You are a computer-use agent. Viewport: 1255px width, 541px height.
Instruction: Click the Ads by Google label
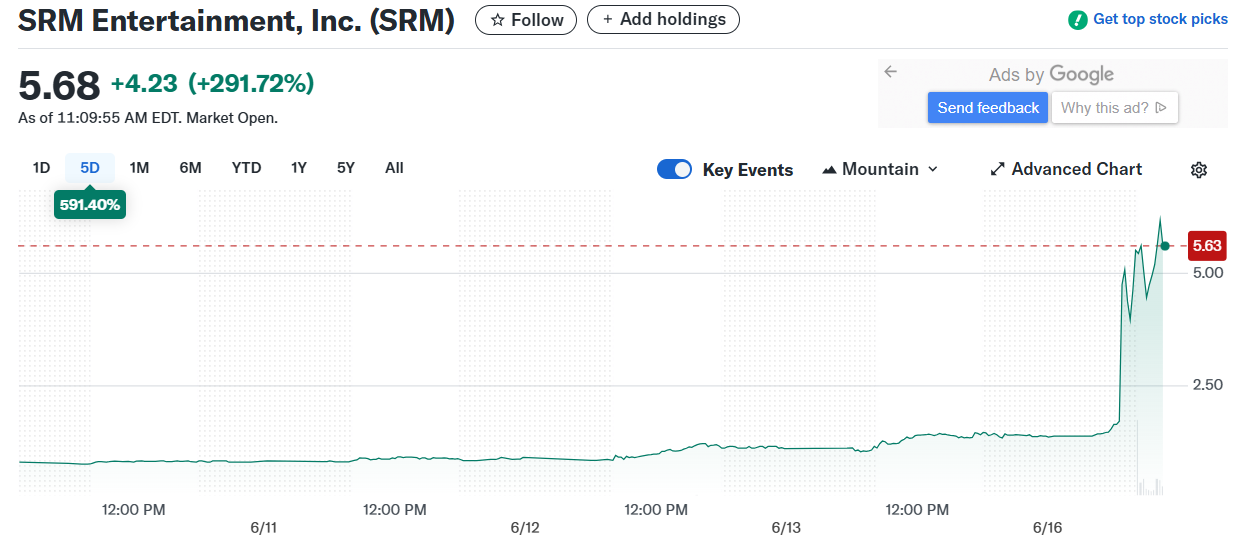(x=1051, y=75)
